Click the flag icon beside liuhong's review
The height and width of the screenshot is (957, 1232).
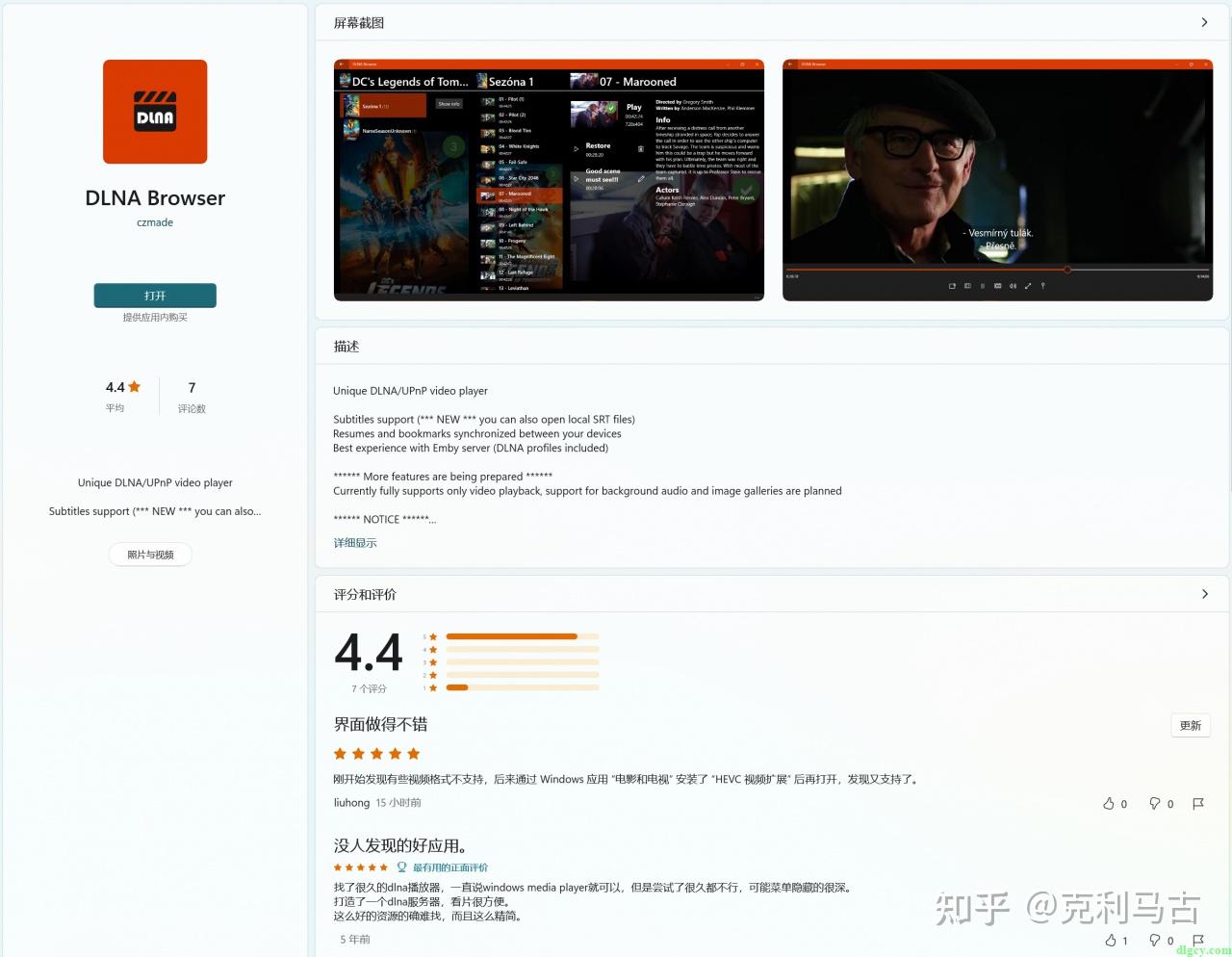click(x=1198, y=803)
